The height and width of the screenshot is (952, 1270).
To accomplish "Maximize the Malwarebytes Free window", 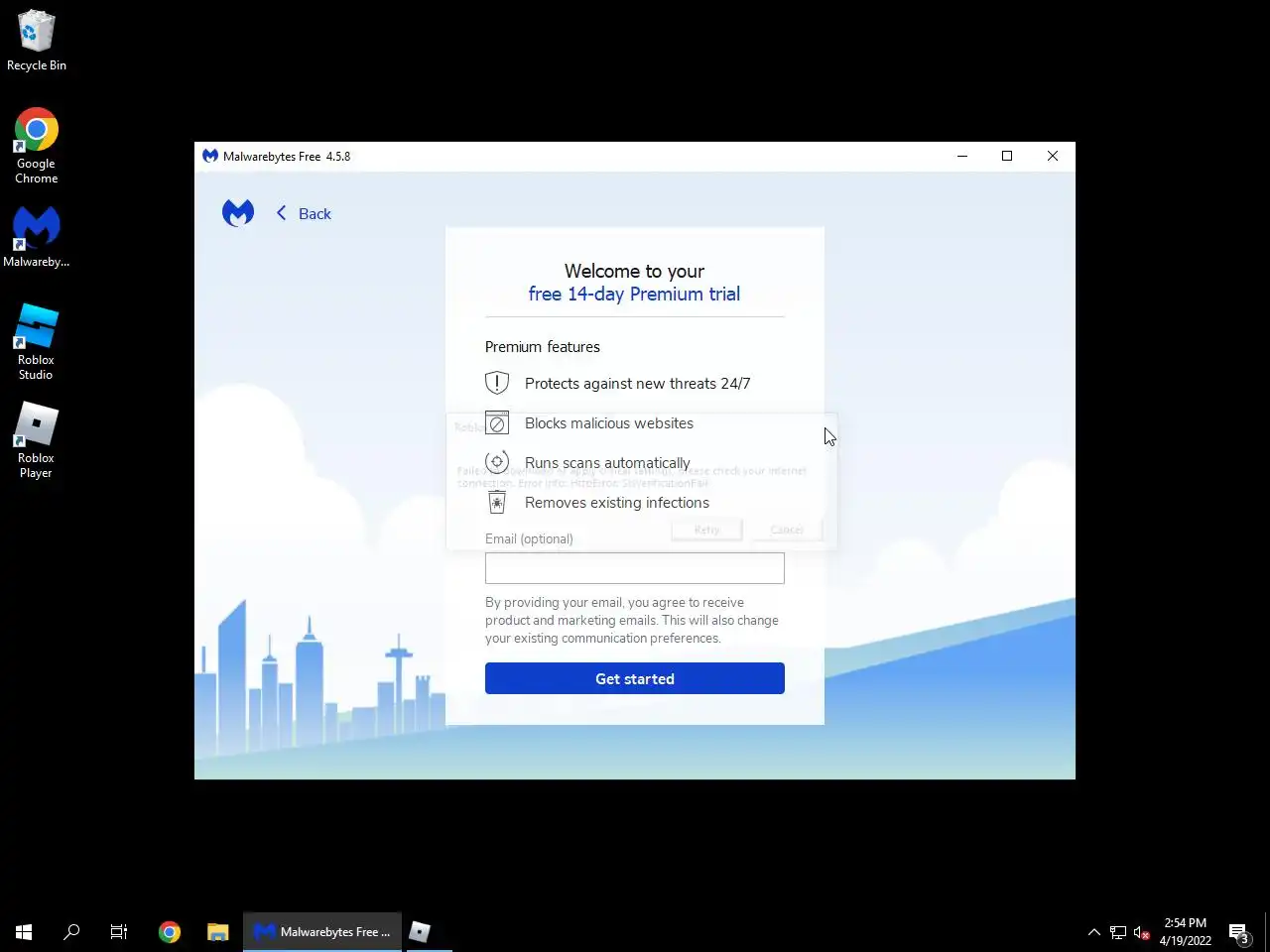I will coord(1007,156).
